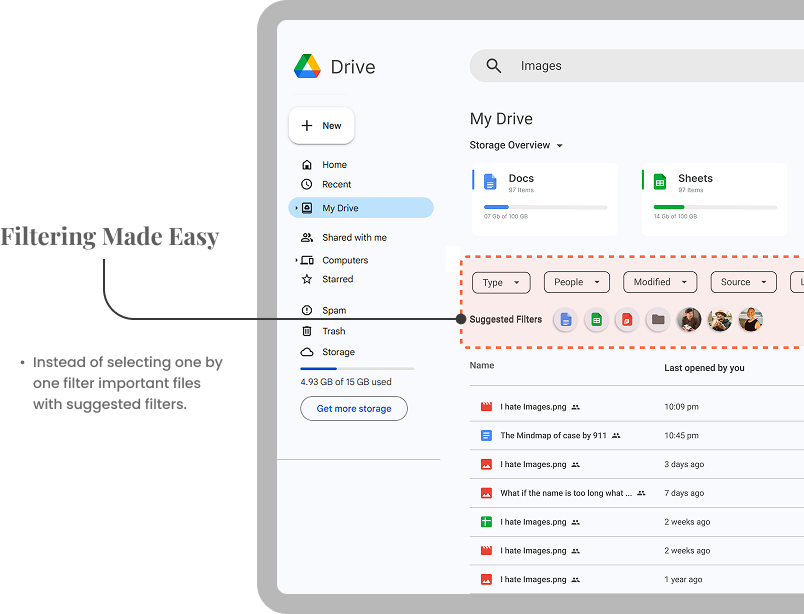Click image icon of 3 days ago file

pos(486,464)
